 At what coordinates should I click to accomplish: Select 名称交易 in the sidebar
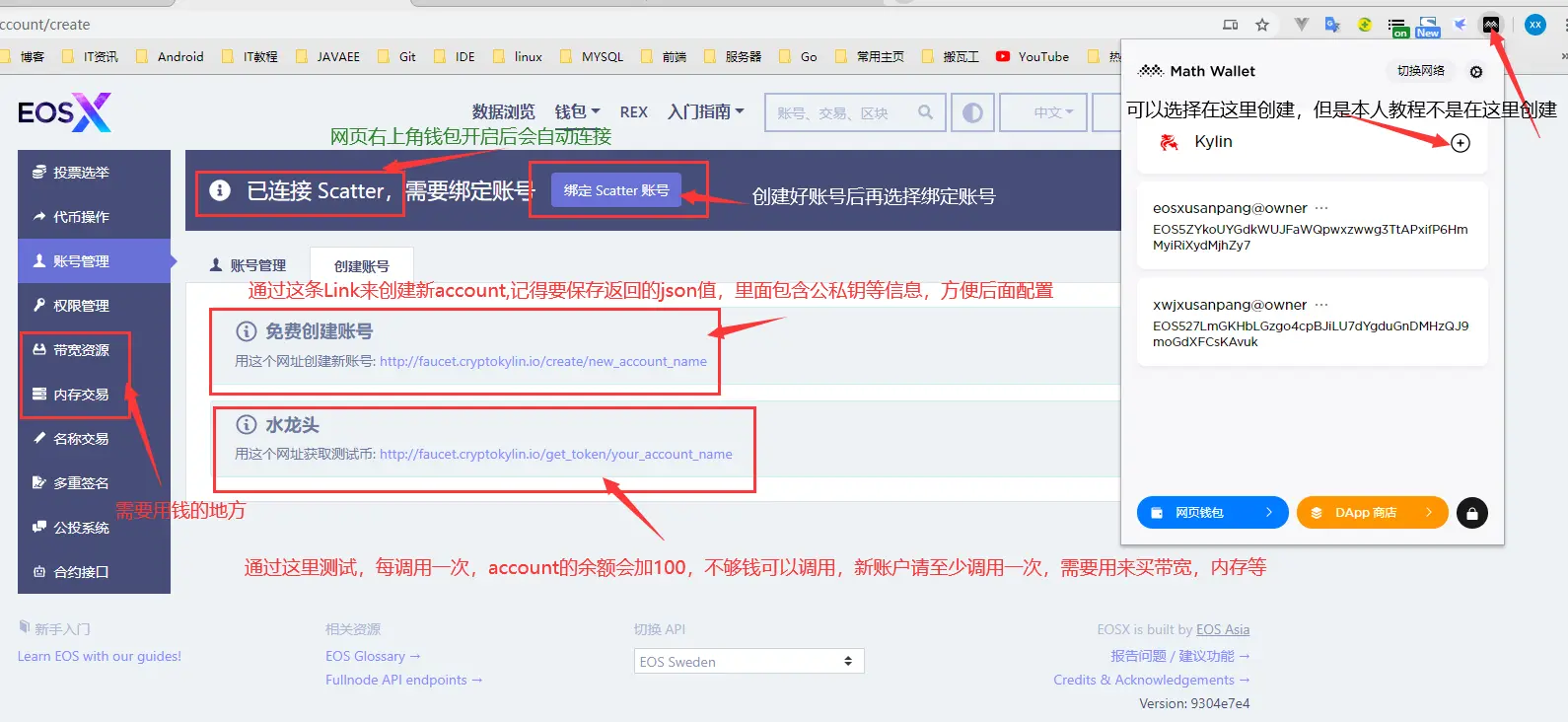click(x=94, y=439)
